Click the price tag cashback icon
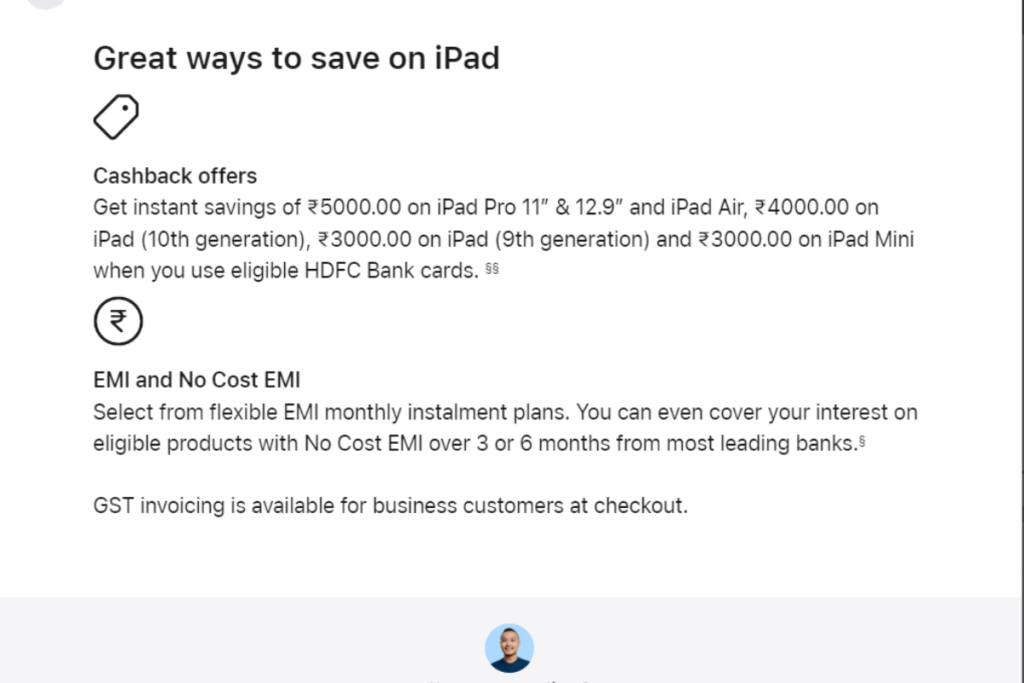Screen dimensions: 1024x683 pos(116,117)
